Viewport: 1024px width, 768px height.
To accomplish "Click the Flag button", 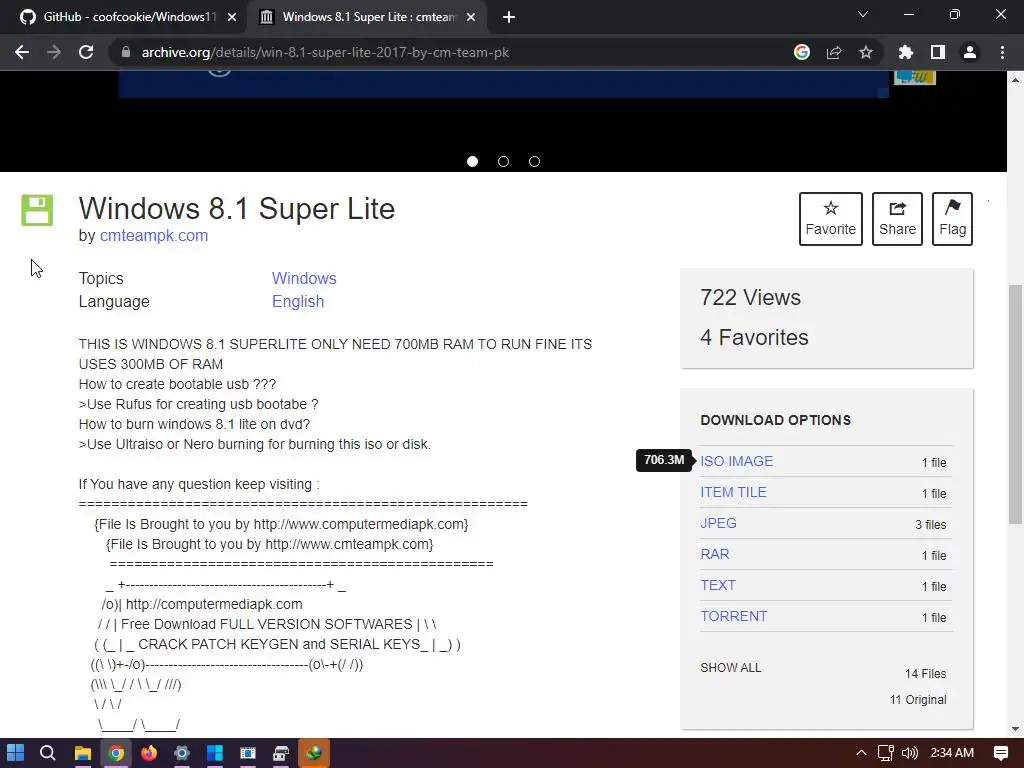I will [x=952, y=219].
